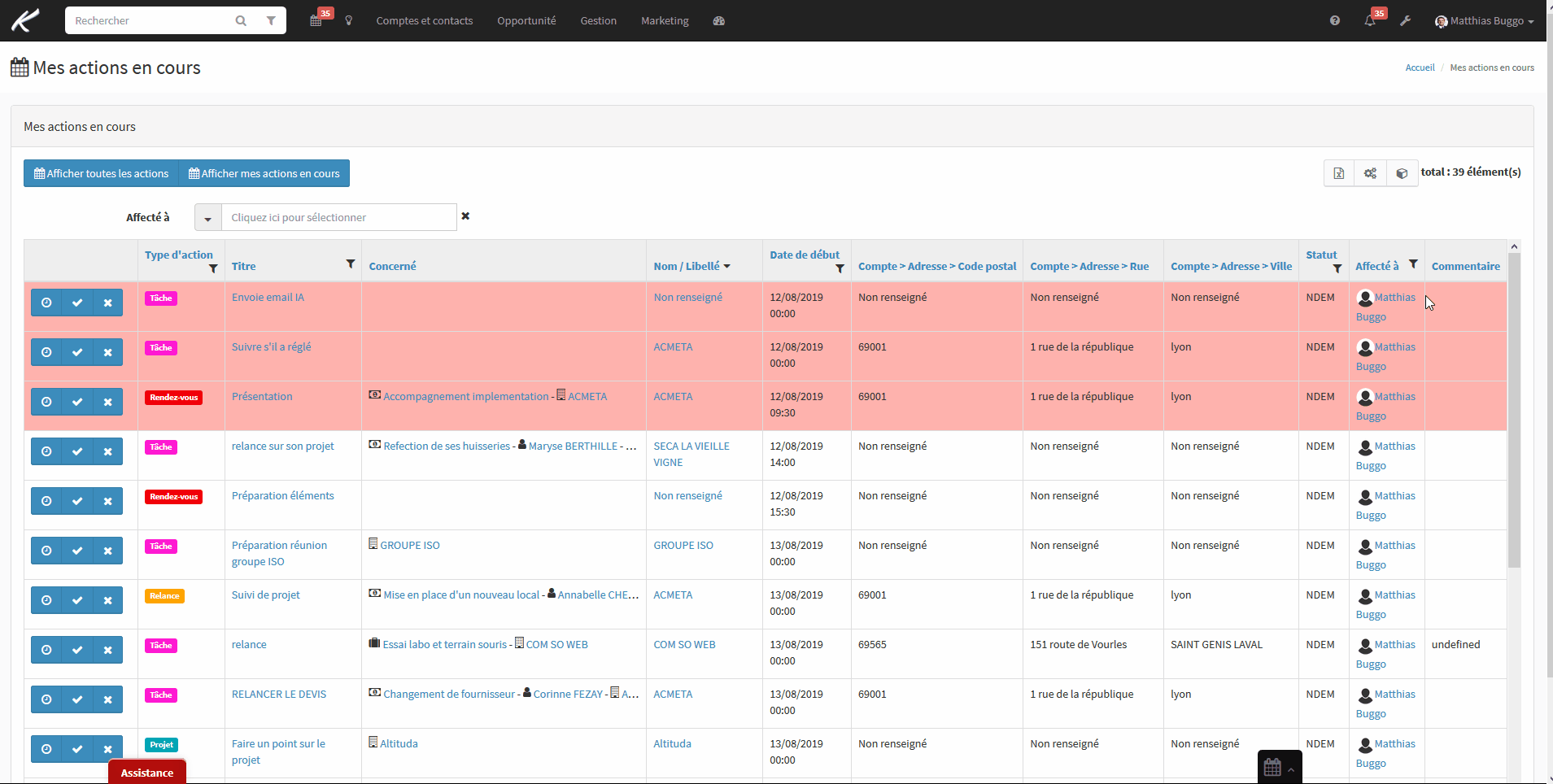
Task: Open the 'Préparation éléments' action link
Action: point(283,496)
